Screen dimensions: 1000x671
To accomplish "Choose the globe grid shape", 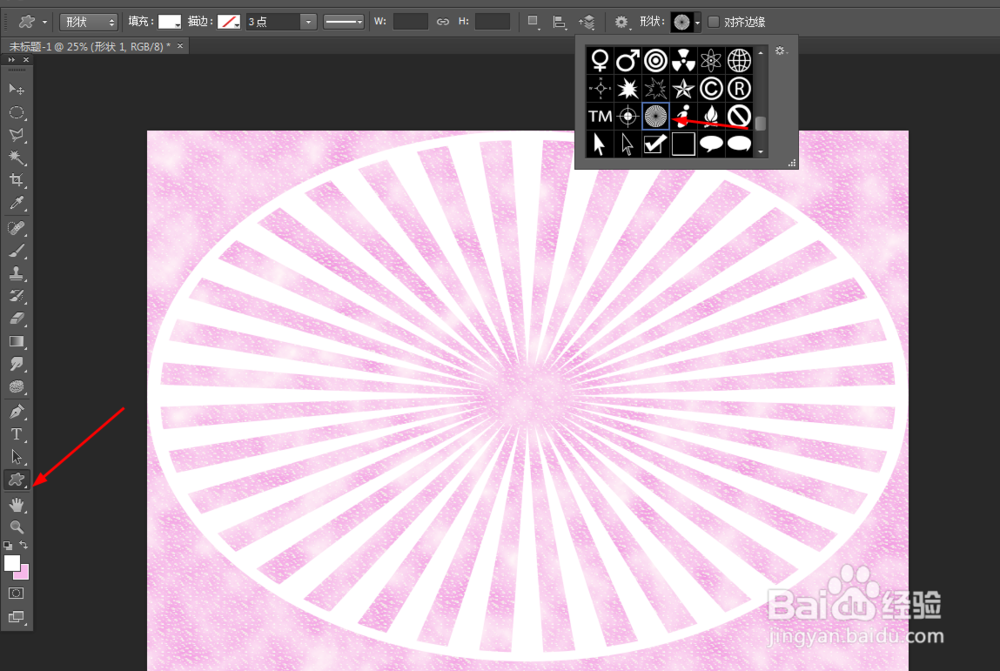I will [x=739, y=61].
